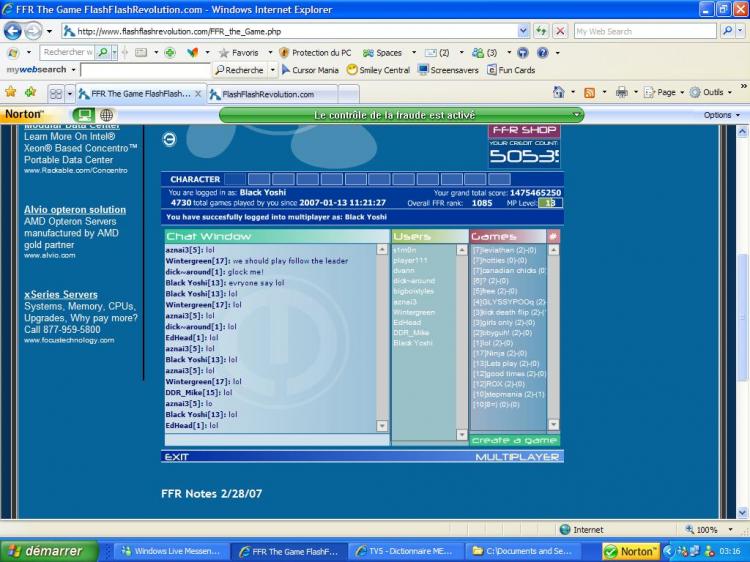Select user Wintergreen in Users list
750x562 pixels.
(x=414, y=312)
